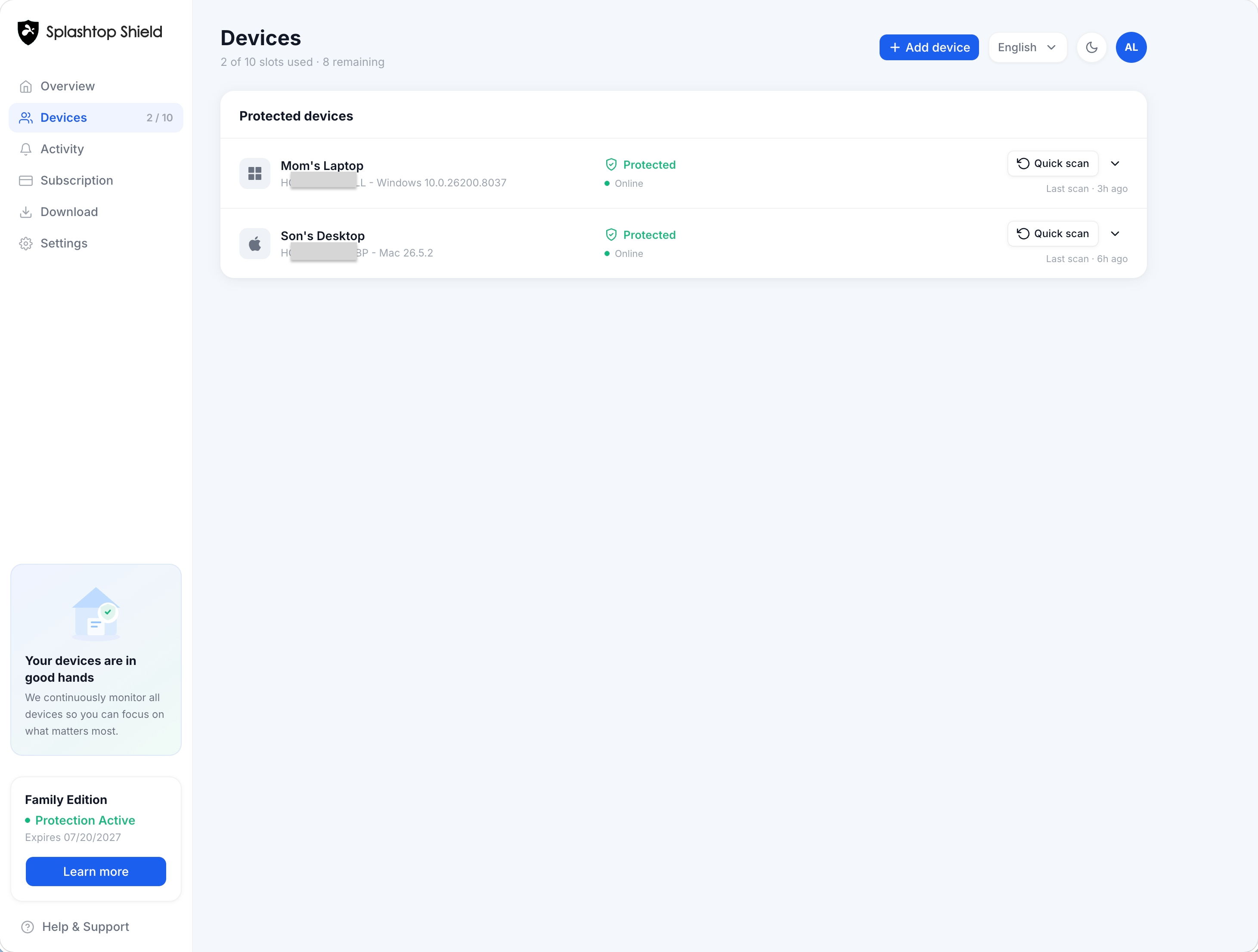Click the house illustration in the sidebar card

tap(96, 614)
